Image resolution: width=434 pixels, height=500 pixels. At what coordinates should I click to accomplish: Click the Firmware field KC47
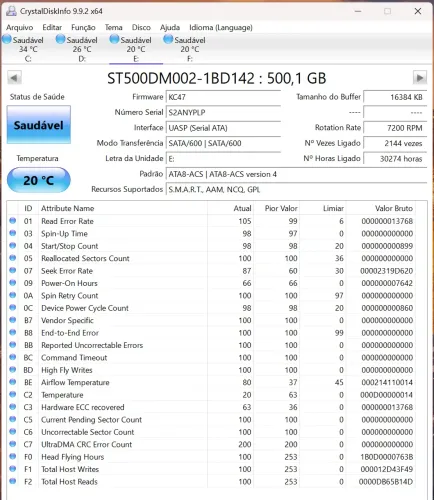click(x=223, y=97)
